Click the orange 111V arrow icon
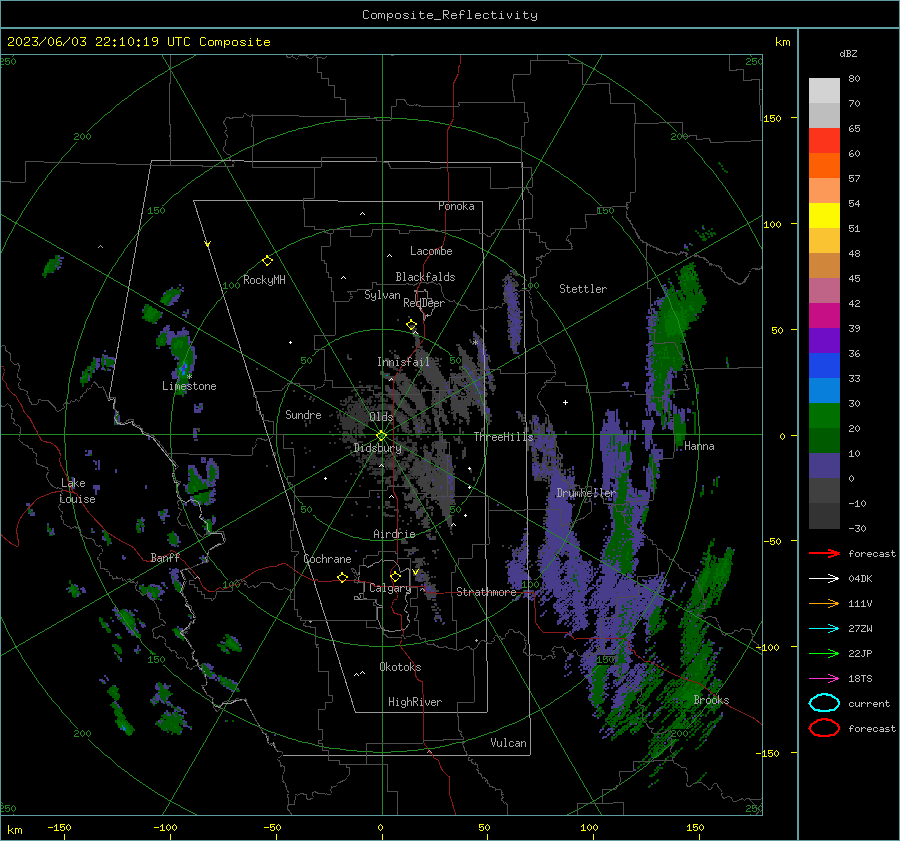The width and height of the screenshot is (900, 841). 824,603
